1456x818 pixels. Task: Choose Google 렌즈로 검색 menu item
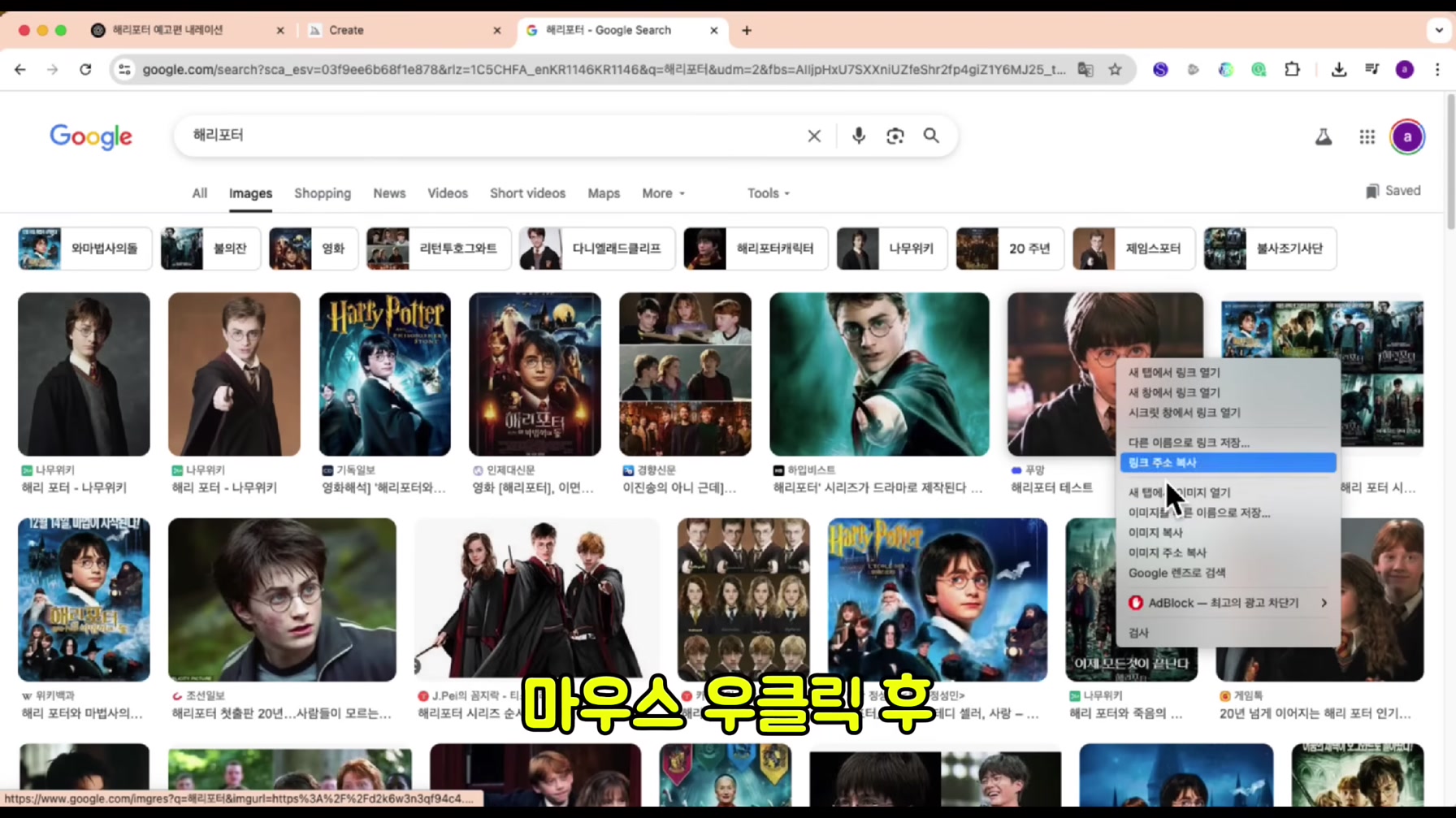tap(1228, 573)
